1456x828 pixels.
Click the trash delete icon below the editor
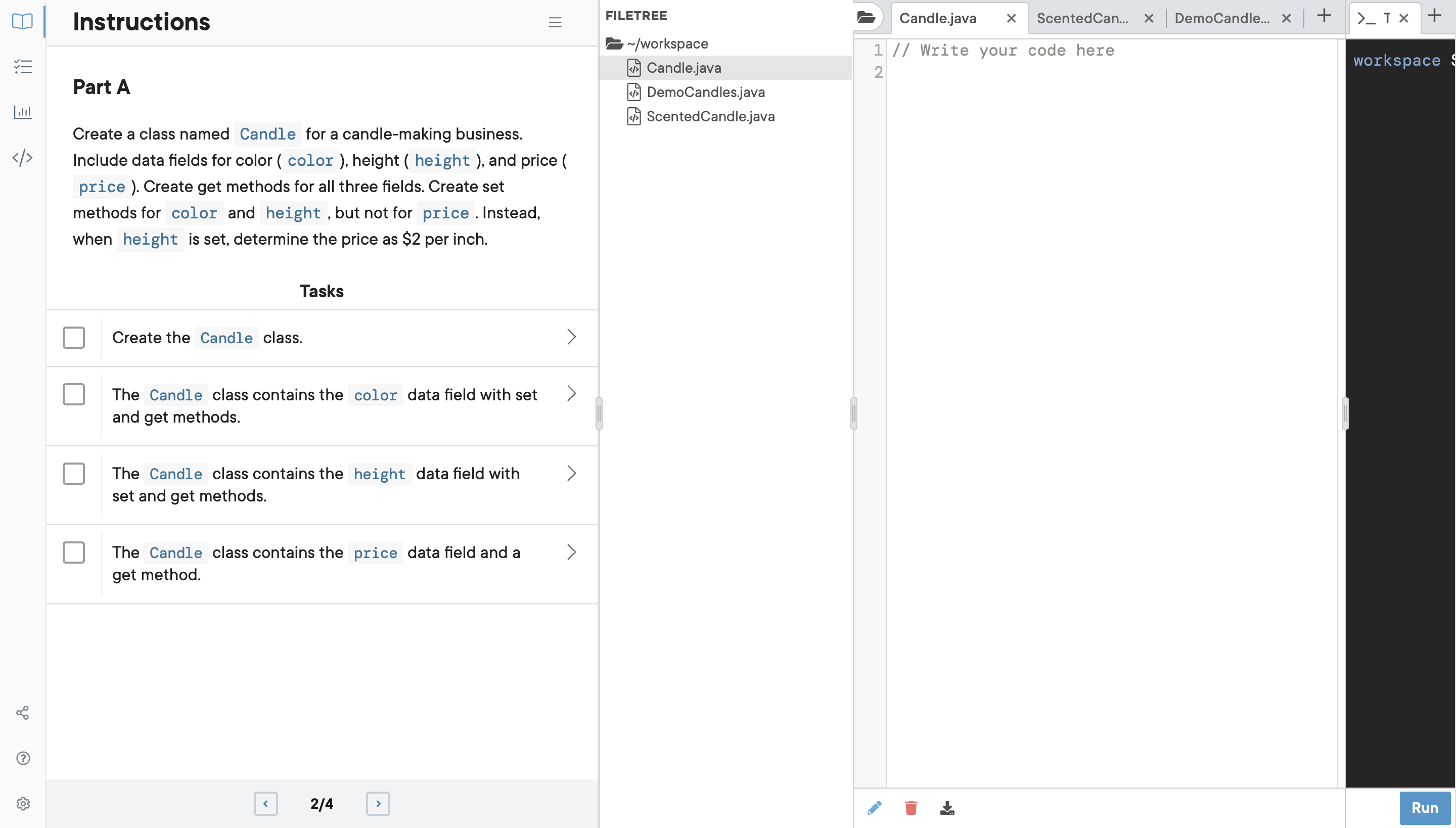[x=911, y=807]
